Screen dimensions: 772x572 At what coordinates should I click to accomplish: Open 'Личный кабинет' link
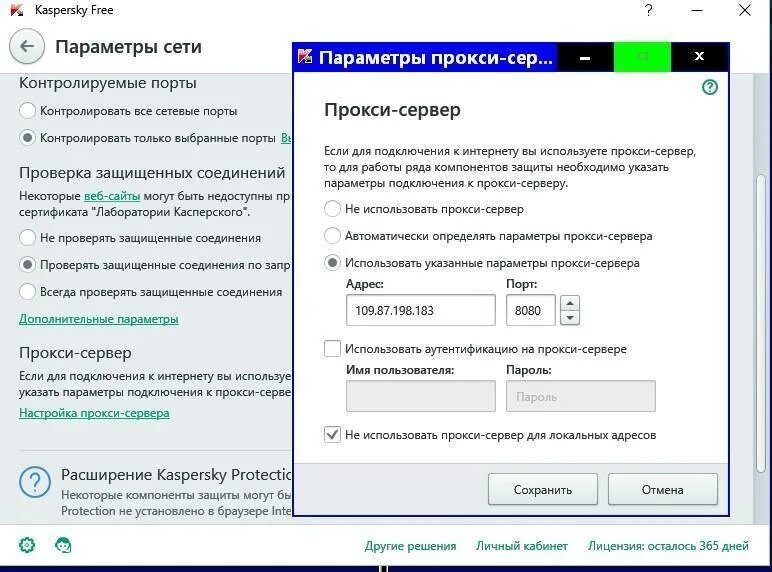(x=521, y=545)
